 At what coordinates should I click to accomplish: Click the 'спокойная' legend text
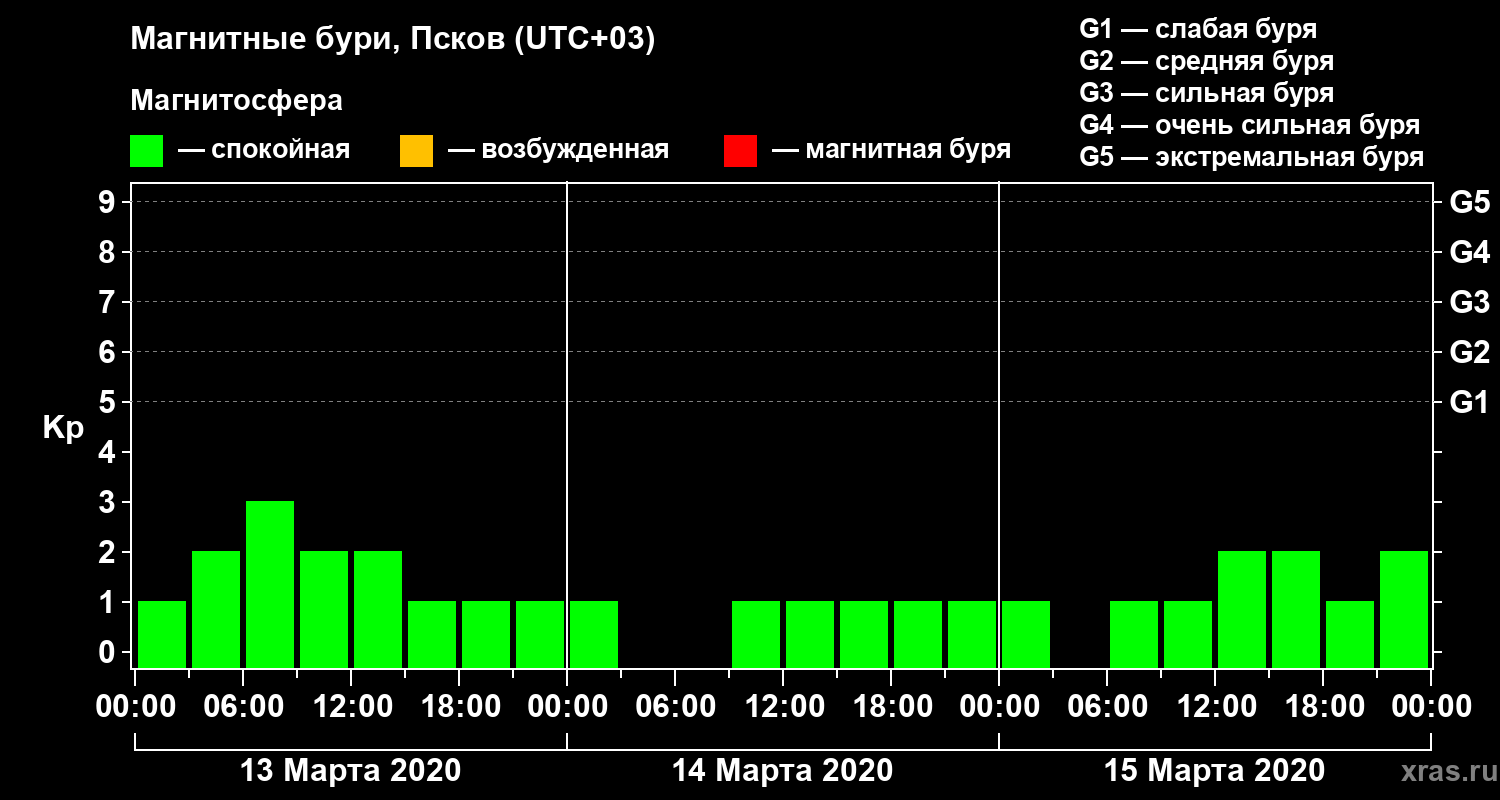click(280, 151)
